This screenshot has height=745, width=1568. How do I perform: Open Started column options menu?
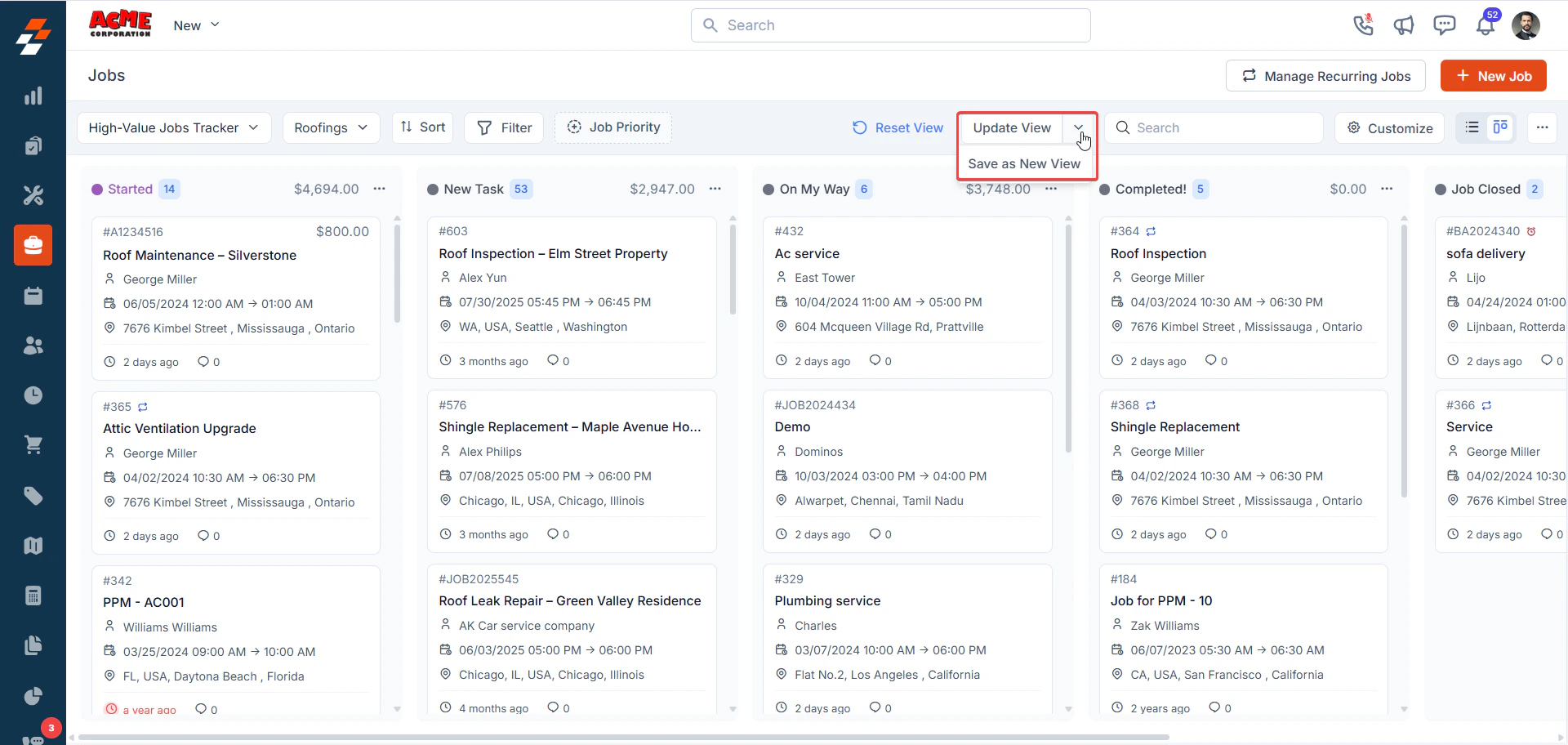(380, 189)
